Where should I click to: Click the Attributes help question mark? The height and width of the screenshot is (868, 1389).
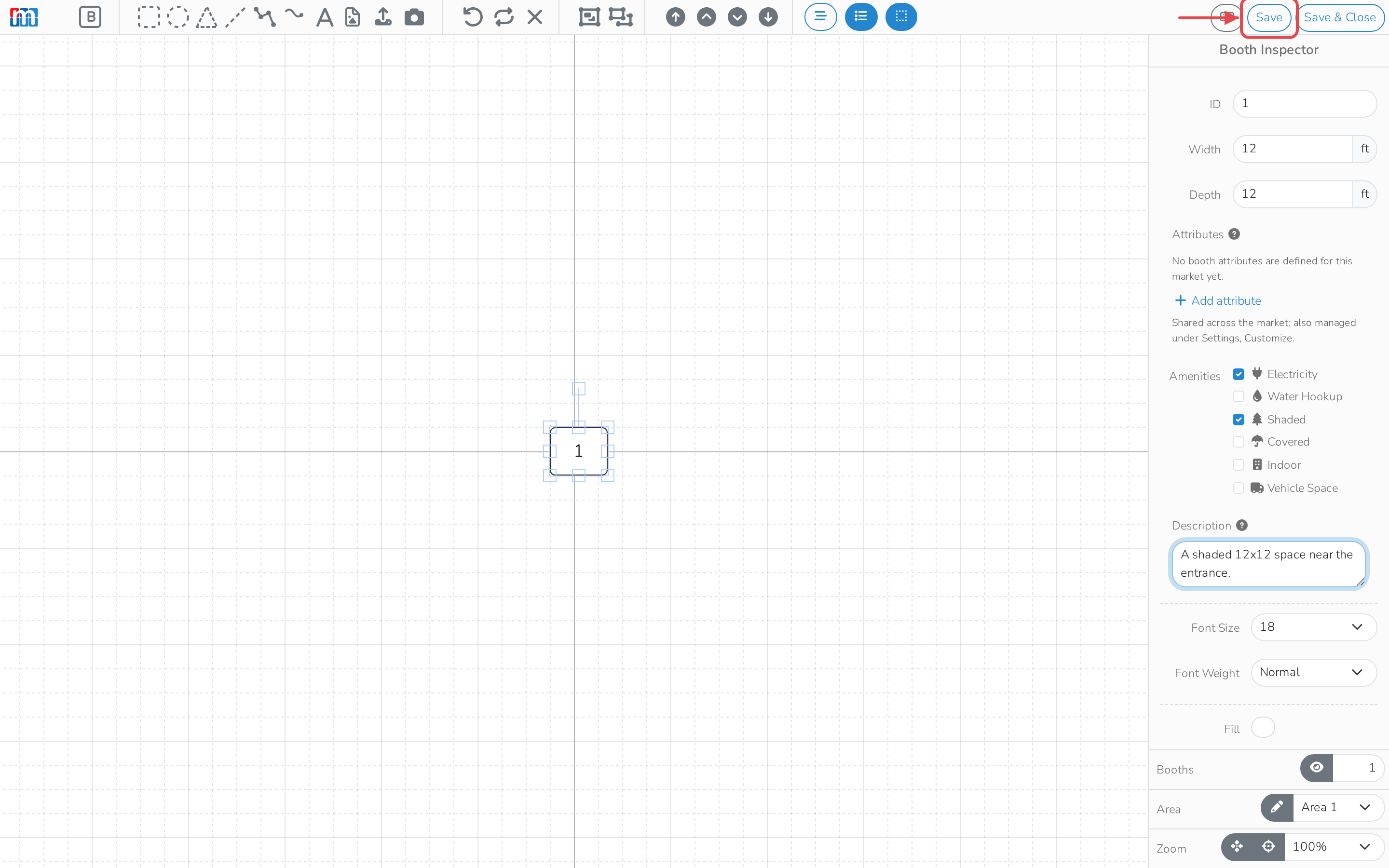[x=1234, y=234]
